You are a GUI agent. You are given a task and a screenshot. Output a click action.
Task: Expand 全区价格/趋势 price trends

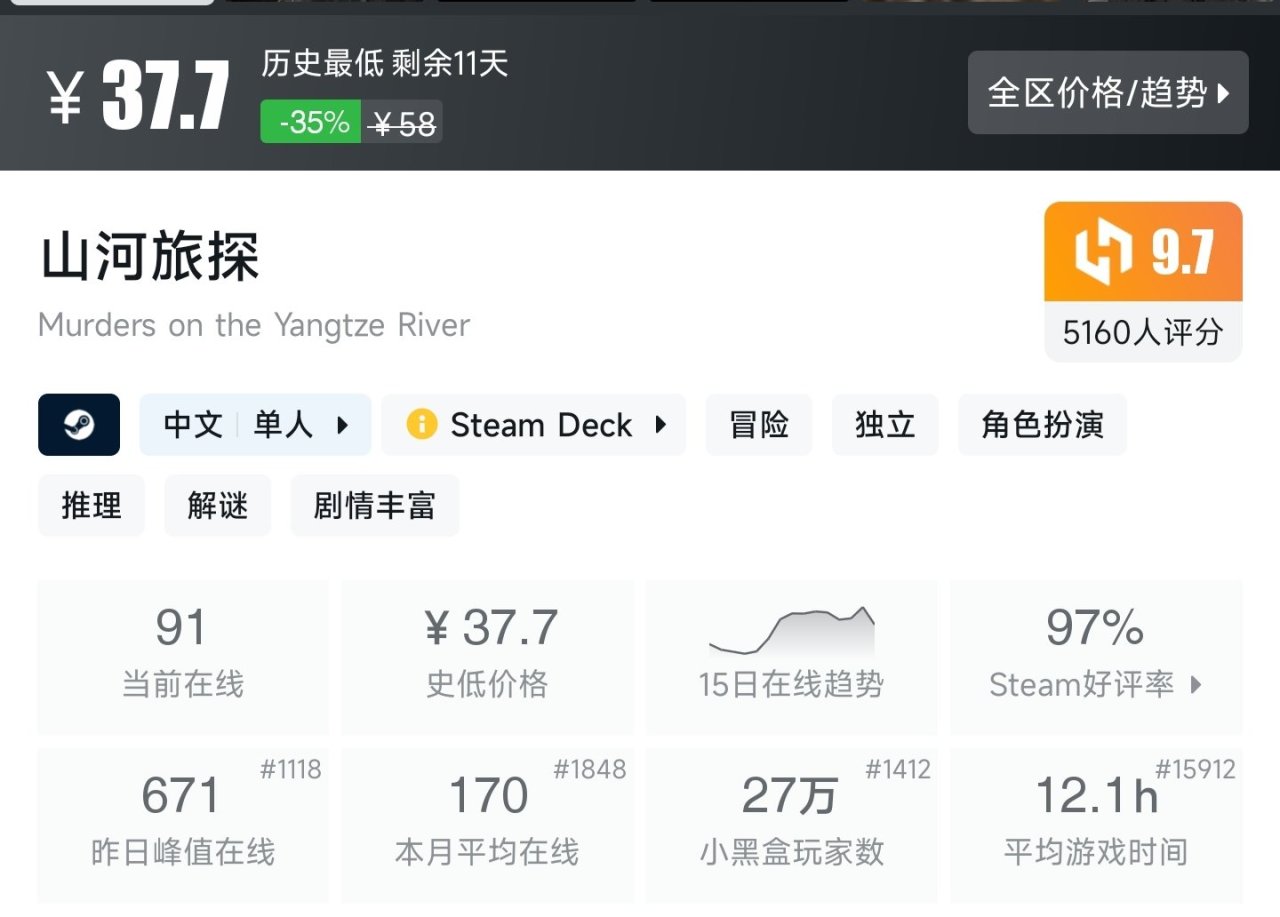coord(1108,93)
